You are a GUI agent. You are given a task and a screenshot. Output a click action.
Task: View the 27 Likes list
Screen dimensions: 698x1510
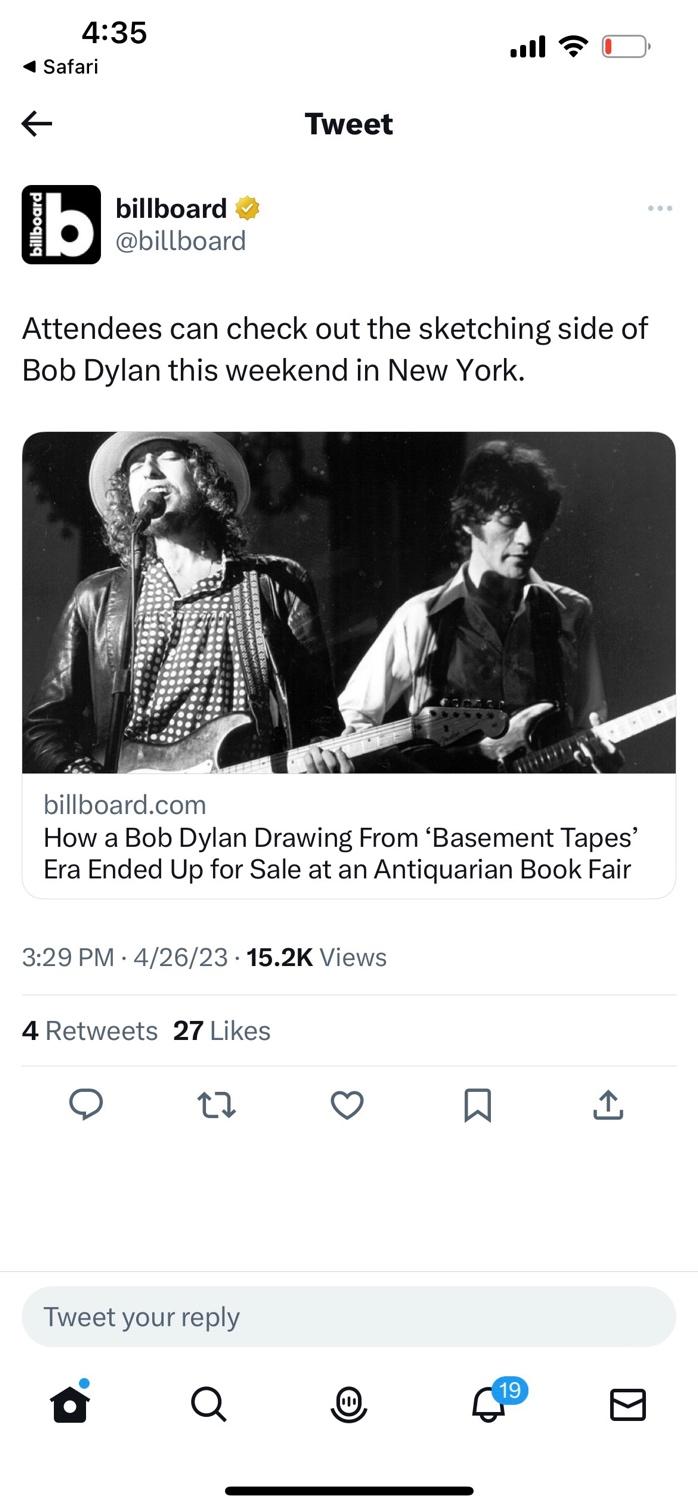(222, 1030)
